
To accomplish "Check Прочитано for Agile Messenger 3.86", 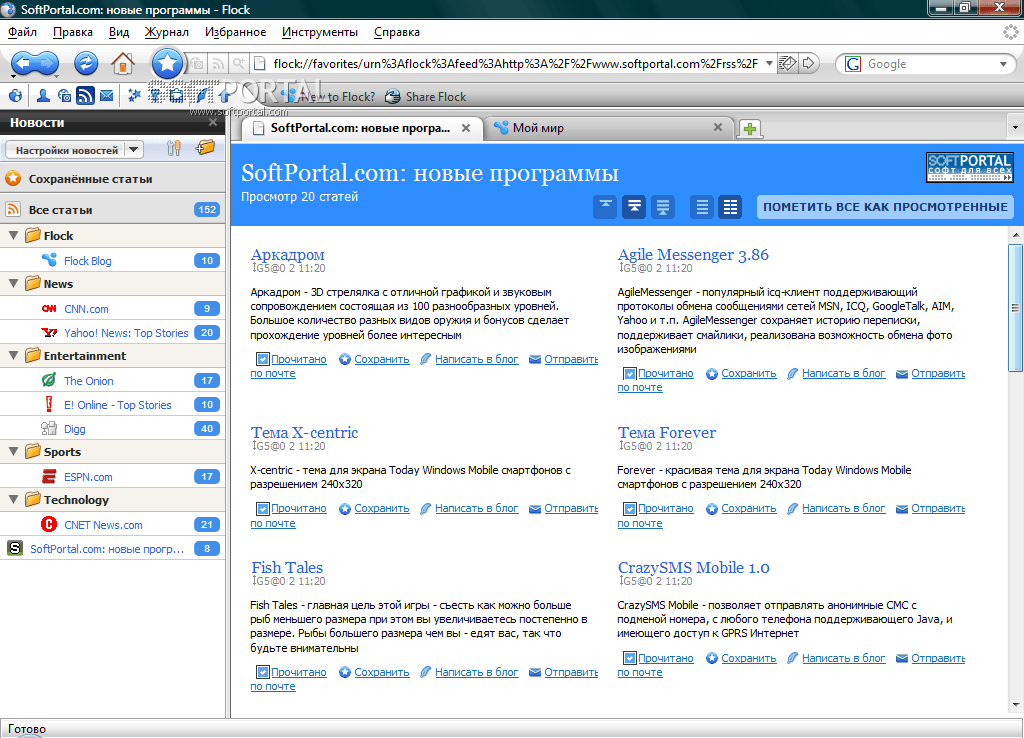I will click(x=630, y=374).
